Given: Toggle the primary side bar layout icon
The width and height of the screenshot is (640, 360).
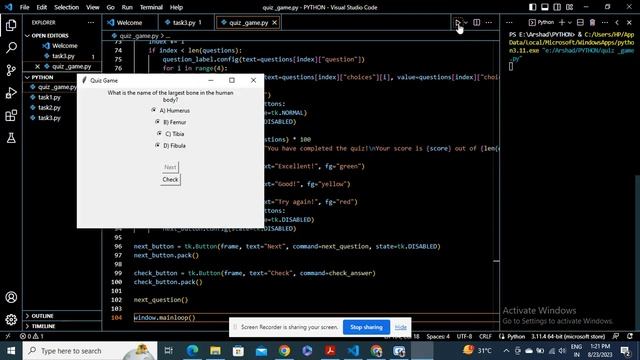Looking at the screenshot, I should point(532,7).
